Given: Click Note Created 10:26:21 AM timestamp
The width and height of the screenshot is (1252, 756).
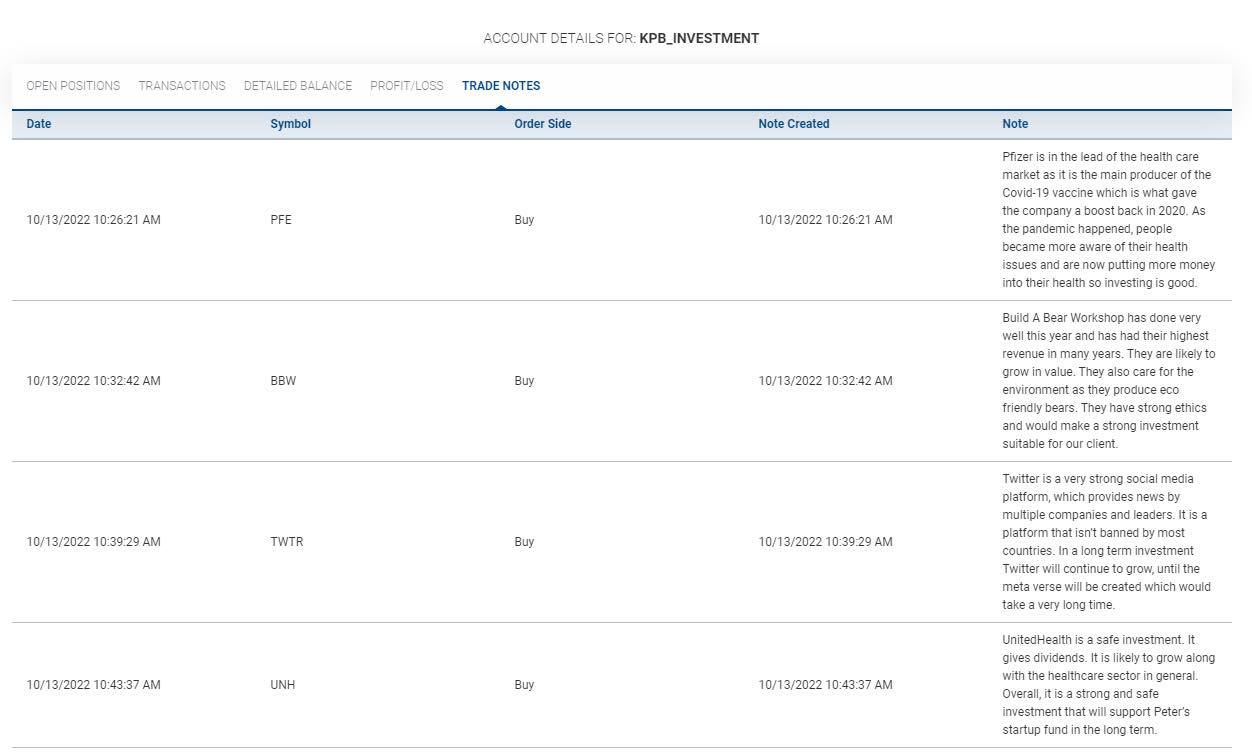Looking at the screenshot, I should click(x=825, y=220).
